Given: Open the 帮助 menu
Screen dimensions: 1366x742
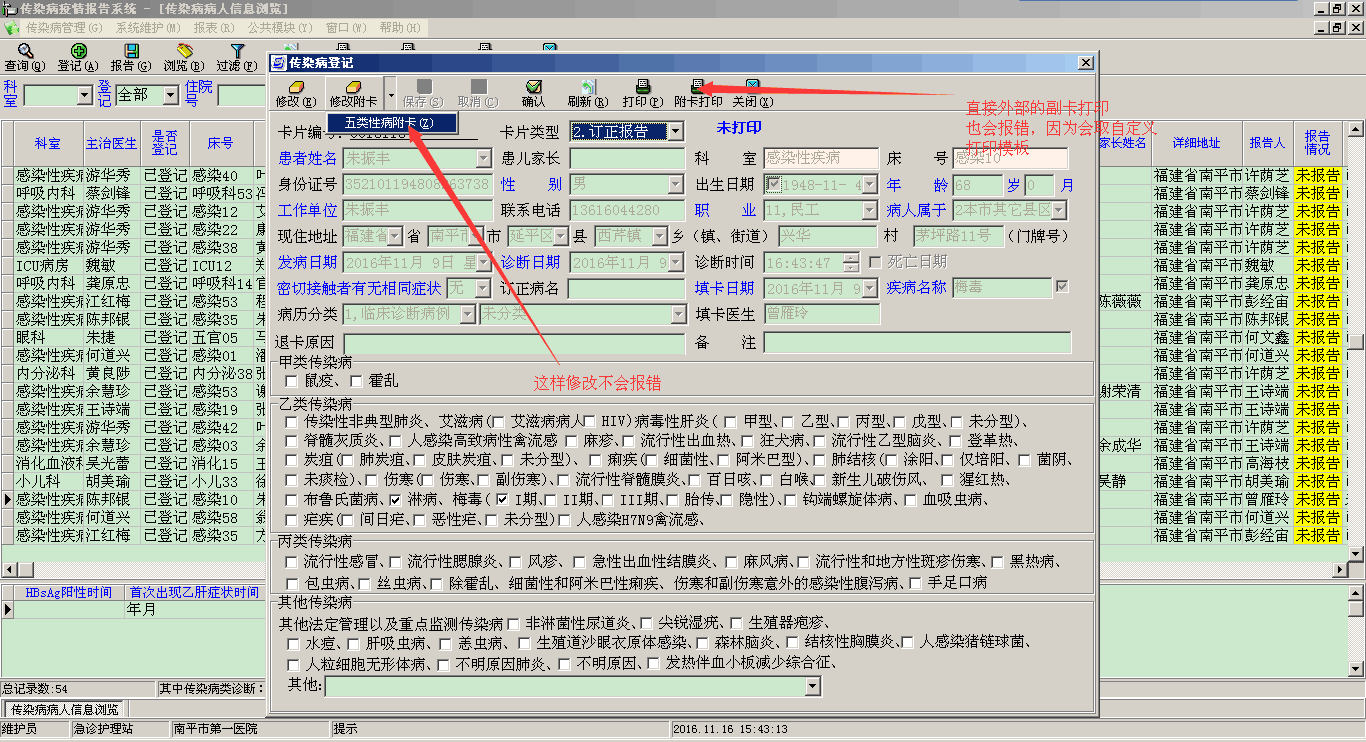Looking at the screenshot, I should [400, 27].
